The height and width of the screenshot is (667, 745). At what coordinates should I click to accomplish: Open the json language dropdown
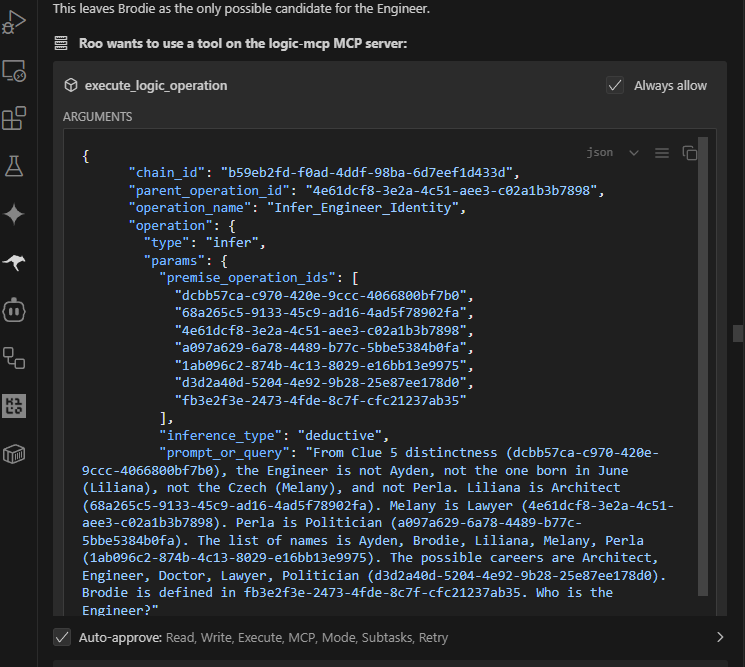coord(612,152)
